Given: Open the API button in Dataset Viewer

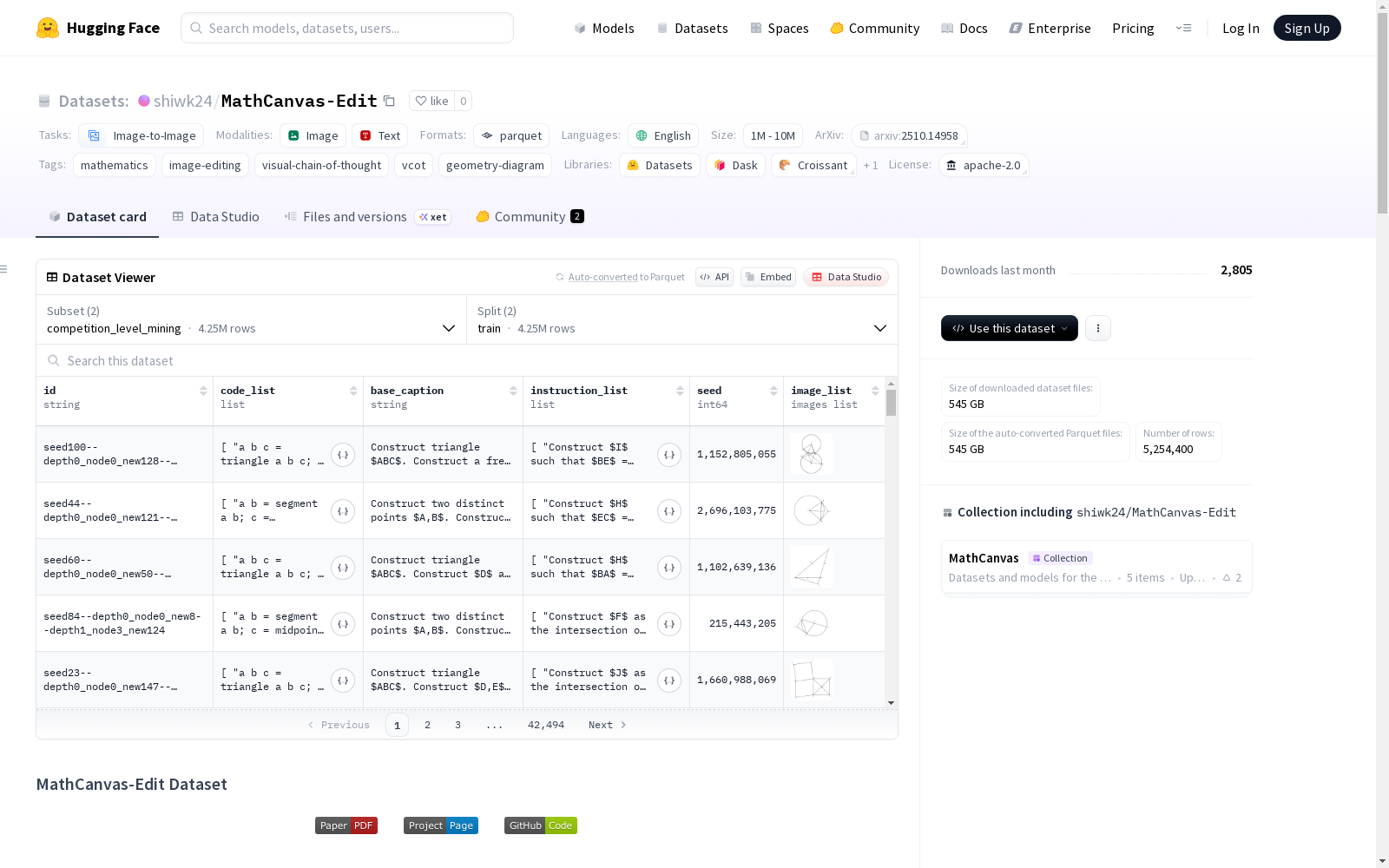Looking at the screenshot, I should [714, 277].
